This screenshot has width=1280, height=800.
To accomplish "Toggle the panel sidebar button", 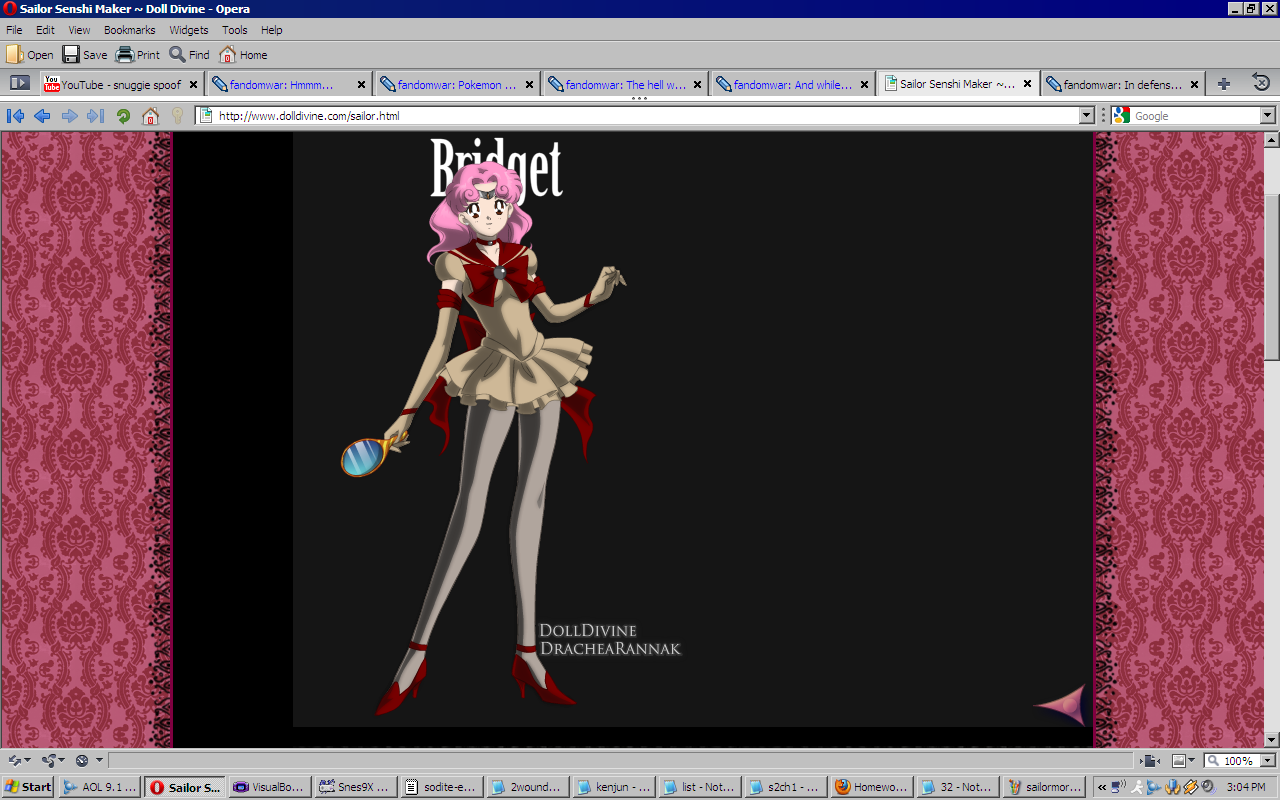I will coord(19,84).
